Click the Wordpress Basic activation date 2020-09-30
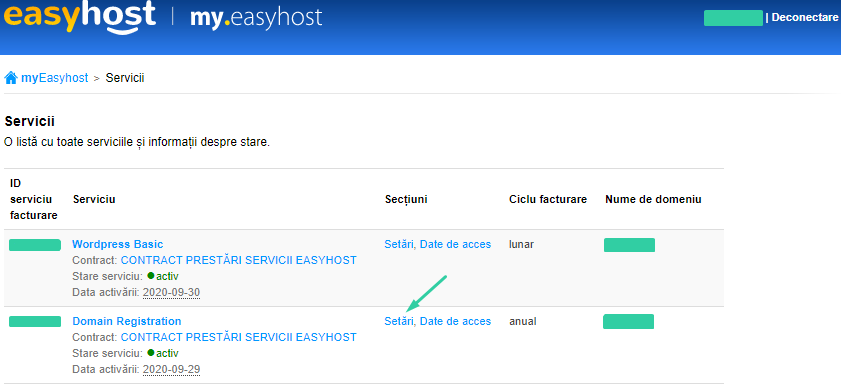Image resolution: width=841 pixels, height=384 pixels. tap(171, 293)
